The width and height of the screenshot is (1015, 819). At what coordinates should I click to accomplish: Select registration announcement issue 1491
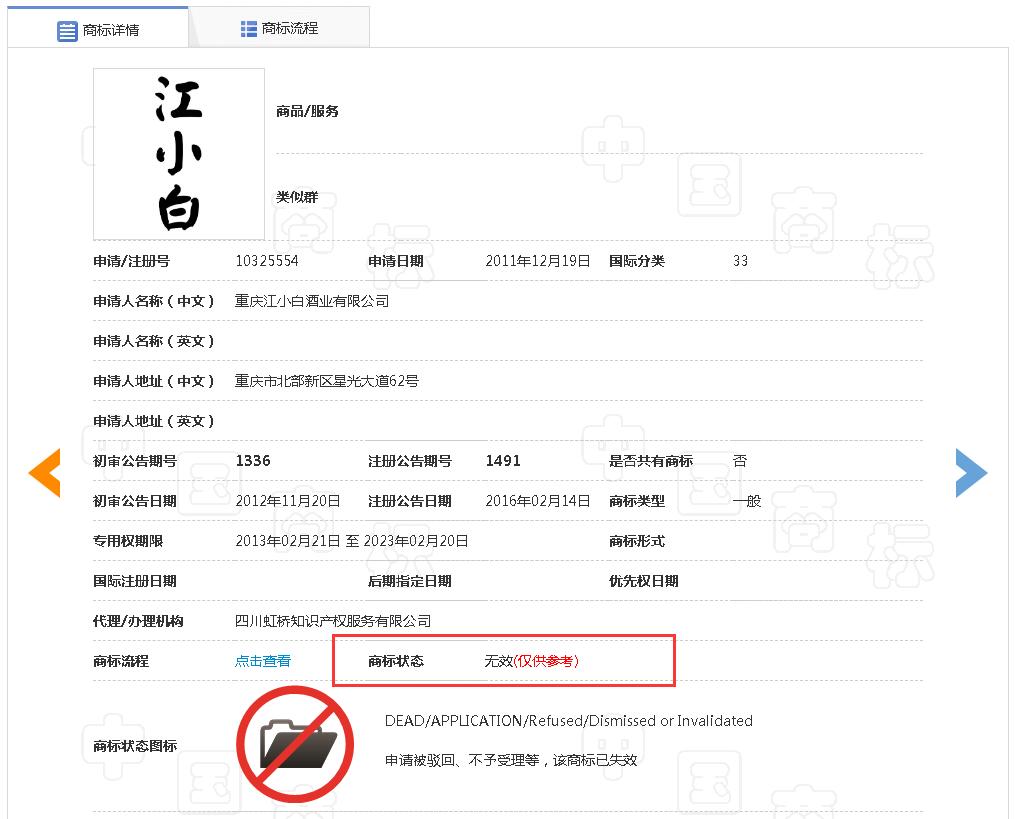click(x=503, y=461)
